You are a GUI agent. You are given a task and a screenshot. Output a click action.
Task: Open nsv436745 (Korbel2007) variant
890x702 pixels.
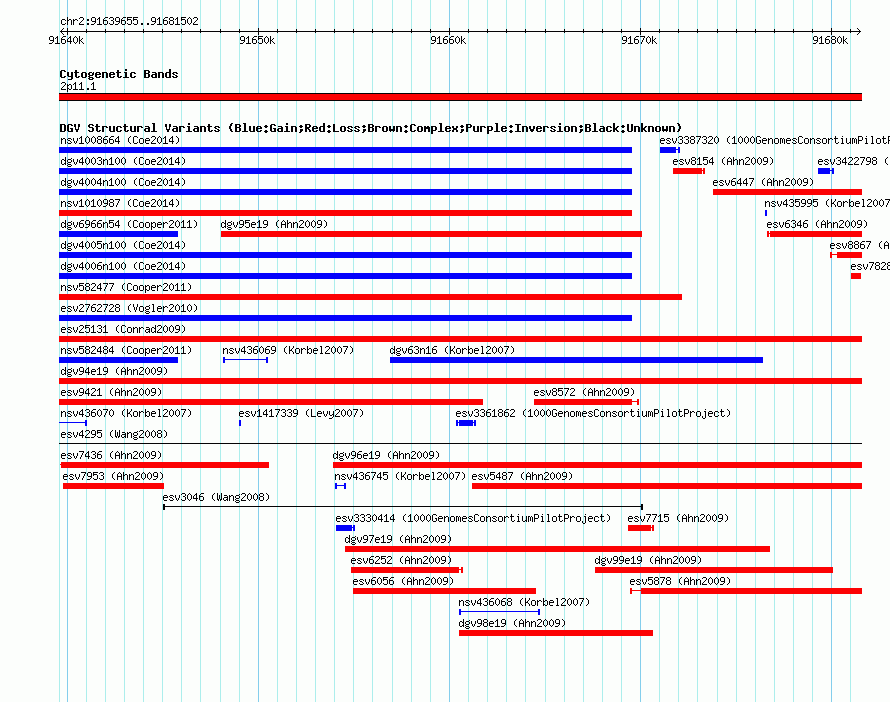(x=340, y=486)
